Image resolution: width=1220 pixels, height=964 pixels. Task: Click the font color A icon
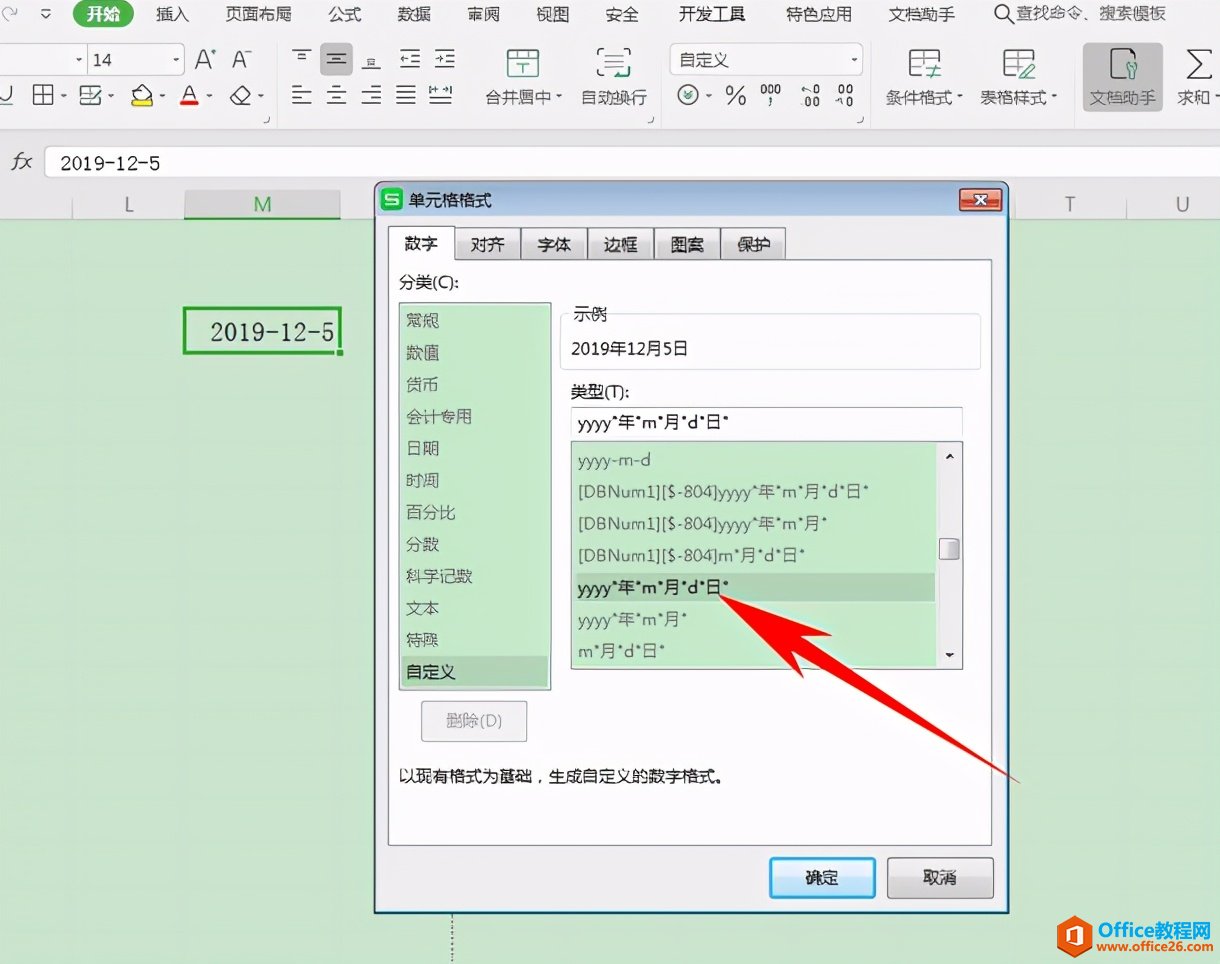click(190, 96)
